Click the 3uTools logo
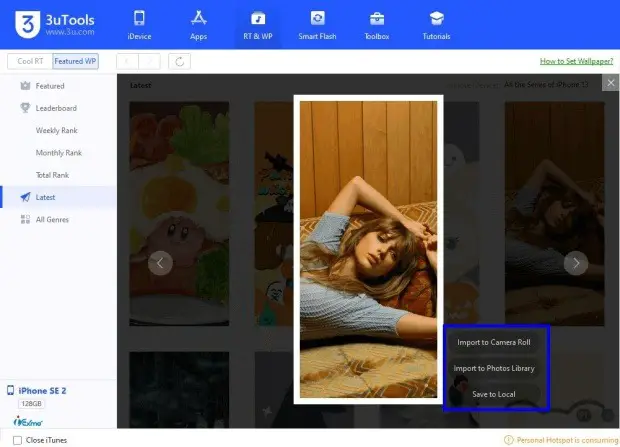 click(x=55, y=25)
